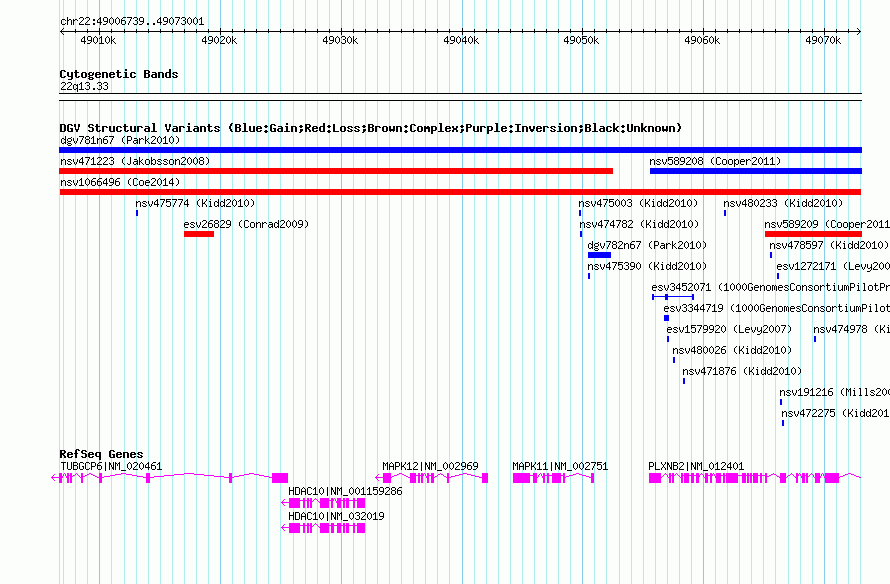The height and width of the screenshot is (584, 890).
Task: Click the 49040k ruler position
Action: click(461, 40)
